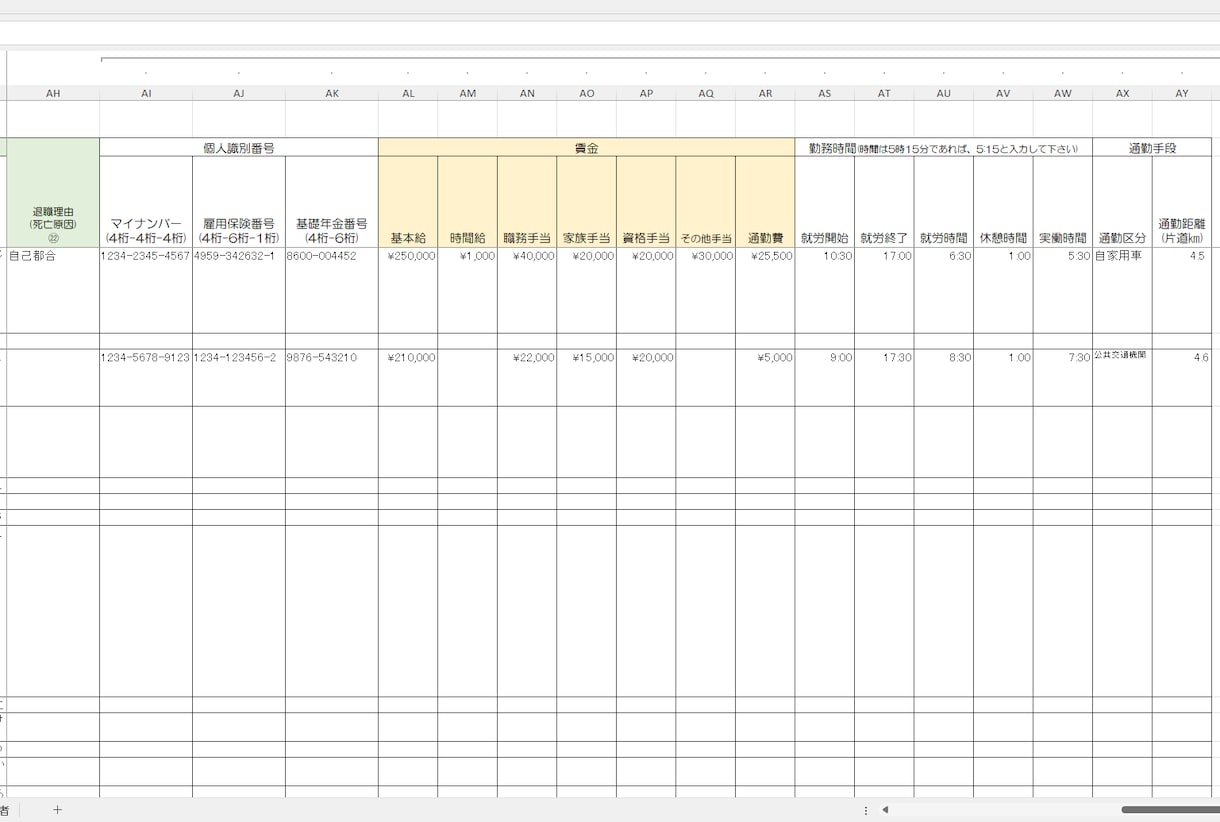This screenshot has width=1220, height=822.
Task: Click the 10:30 start time cell
Action: click(825, 290)
